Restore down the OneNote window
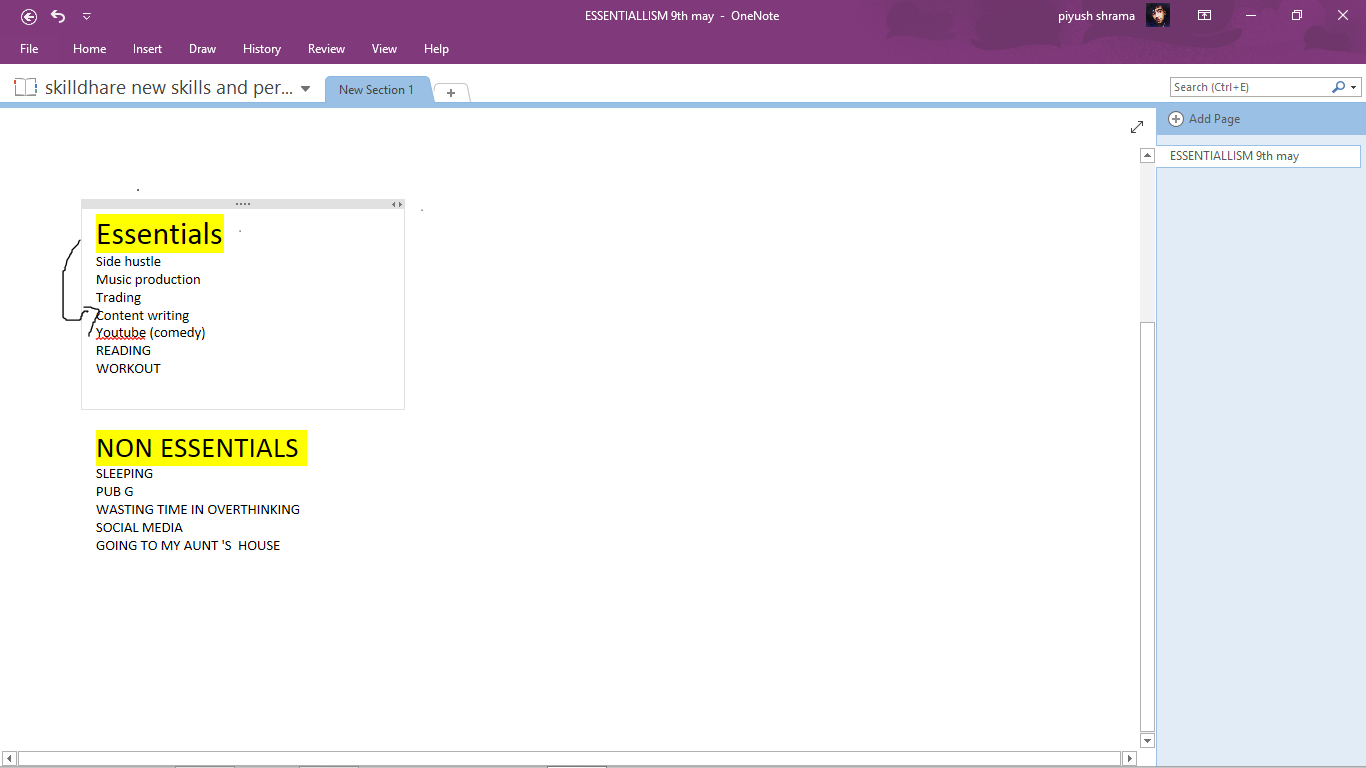 1296,16
